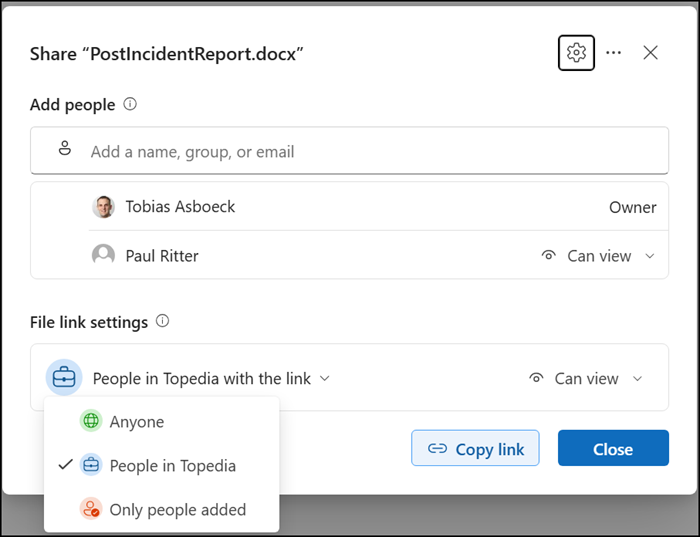This screenshot has height=537, width=700.
Task: Open Paul Ritter's Can view permission dropdown
Action: tap(598, 256)
